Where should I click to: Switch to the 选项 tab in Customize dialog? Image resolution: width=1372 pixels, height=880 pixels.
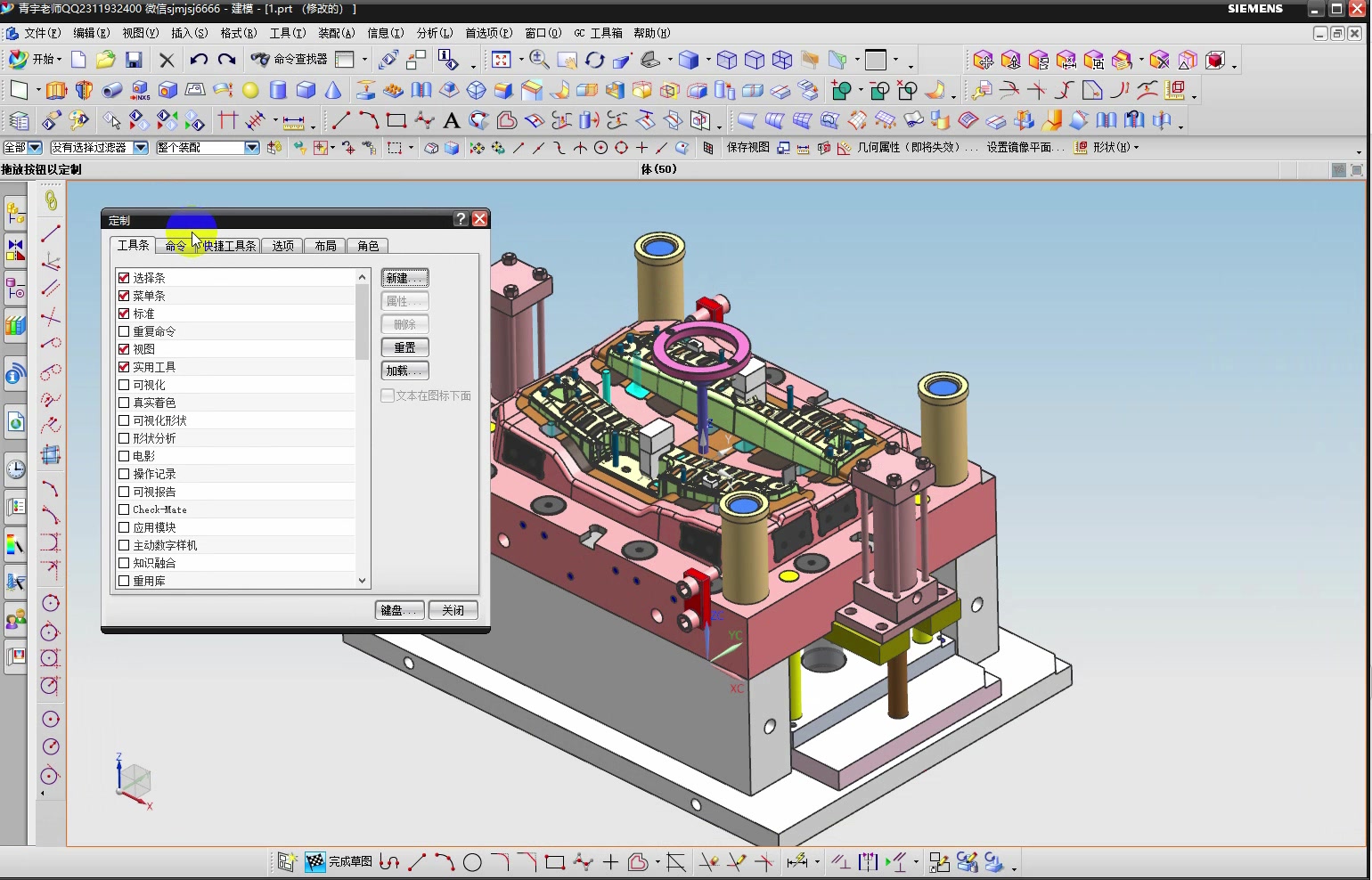(283, 246)
